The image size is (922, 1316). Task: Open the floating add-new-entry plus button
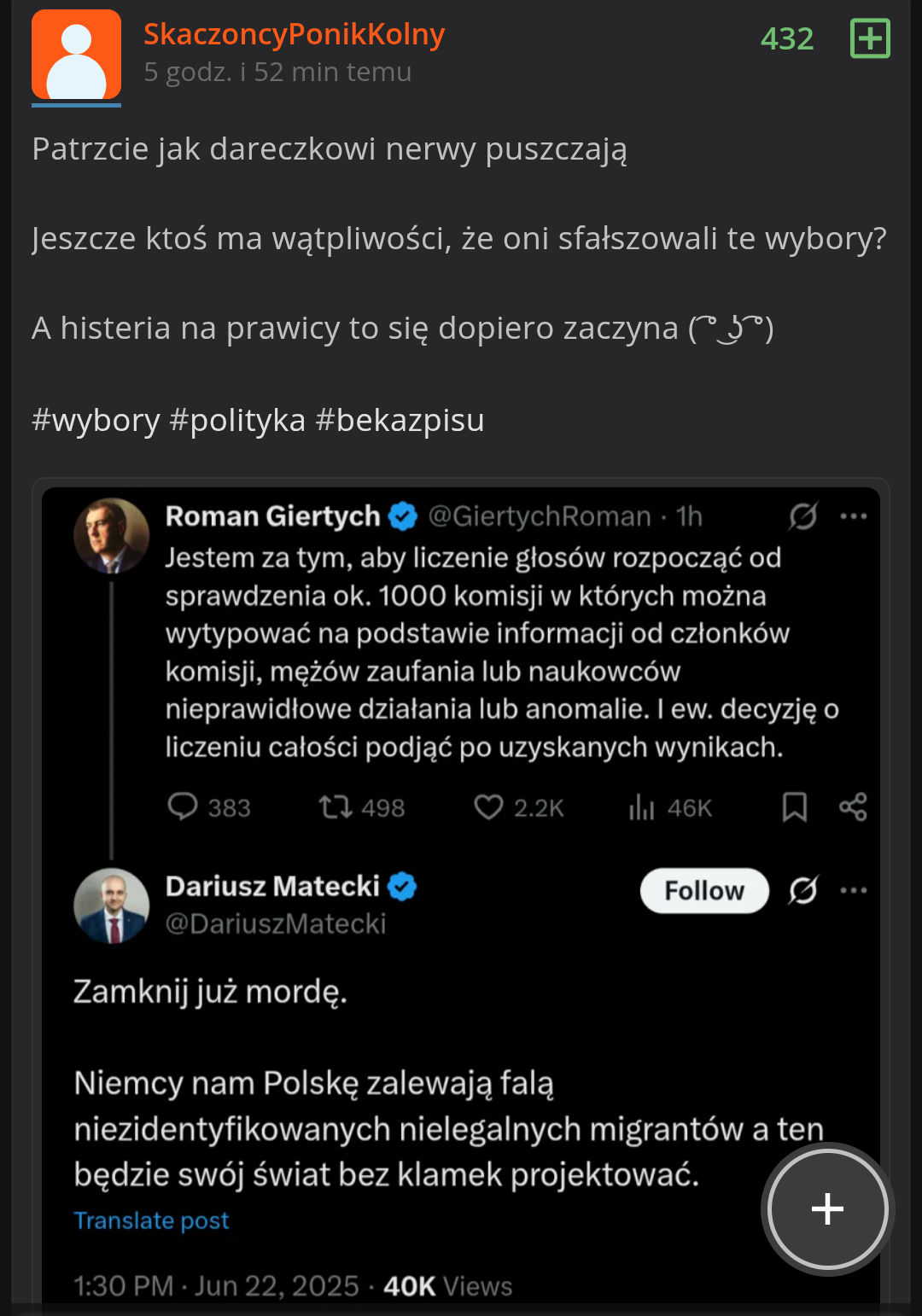click(827, 1208)
